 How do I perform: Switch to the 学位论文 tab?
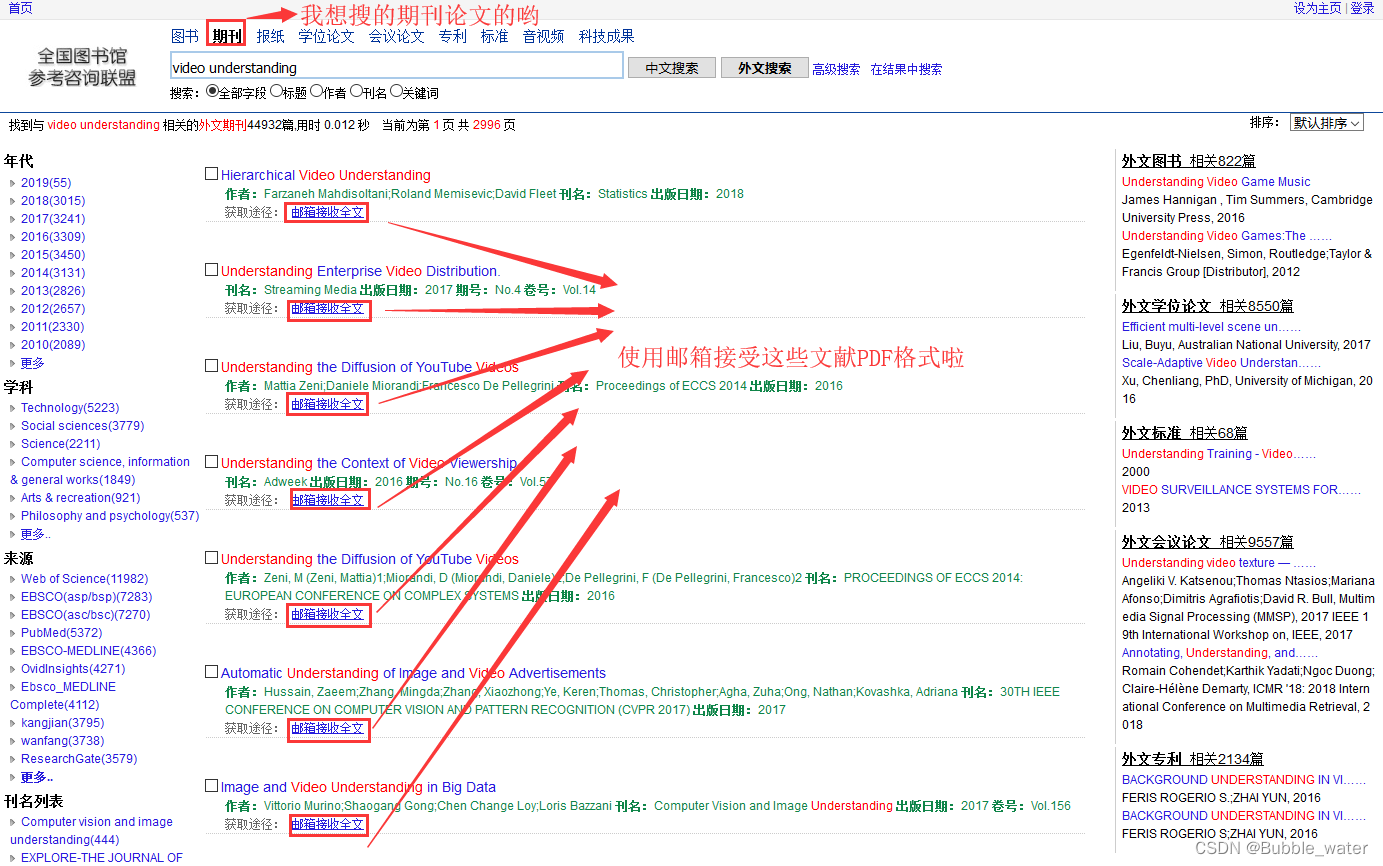pyautogui.click(x=326, y=36)
